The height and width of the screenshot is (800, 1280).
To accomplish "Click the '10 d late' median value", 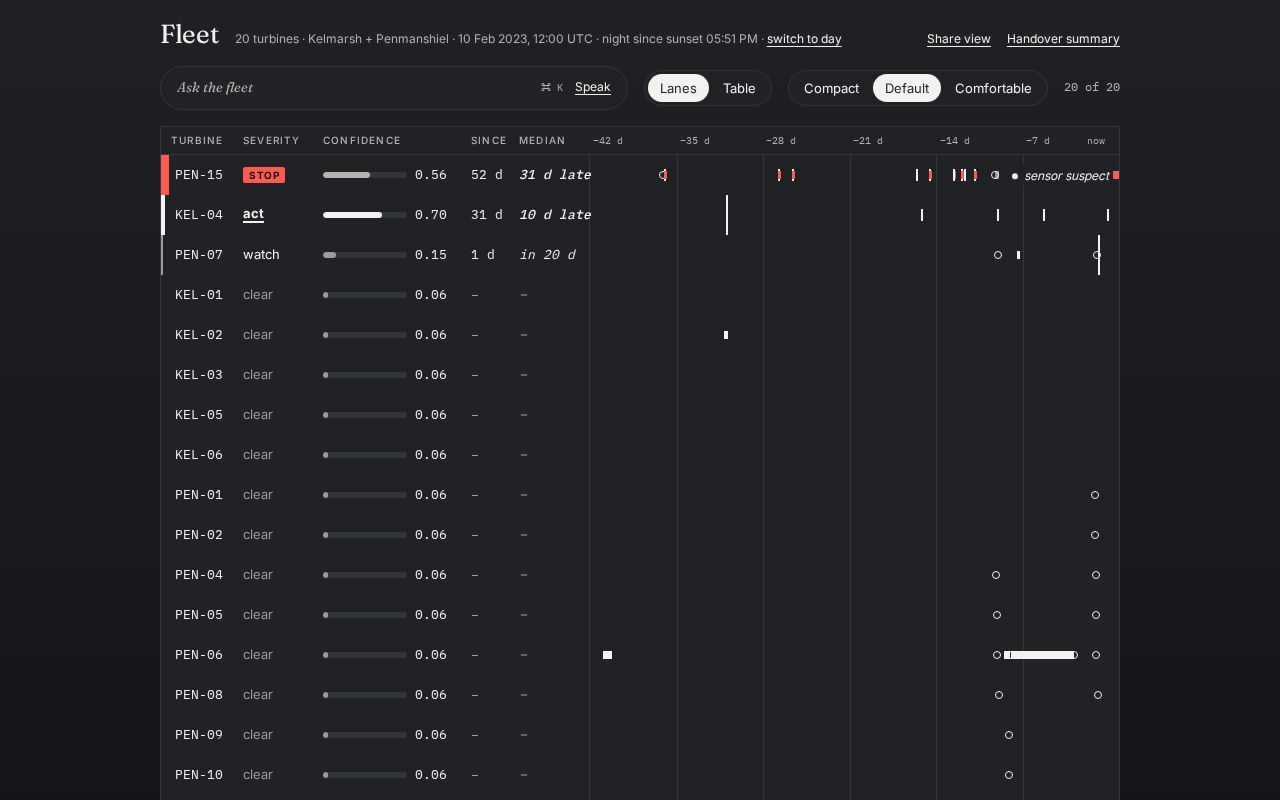I will pos(555,215).
